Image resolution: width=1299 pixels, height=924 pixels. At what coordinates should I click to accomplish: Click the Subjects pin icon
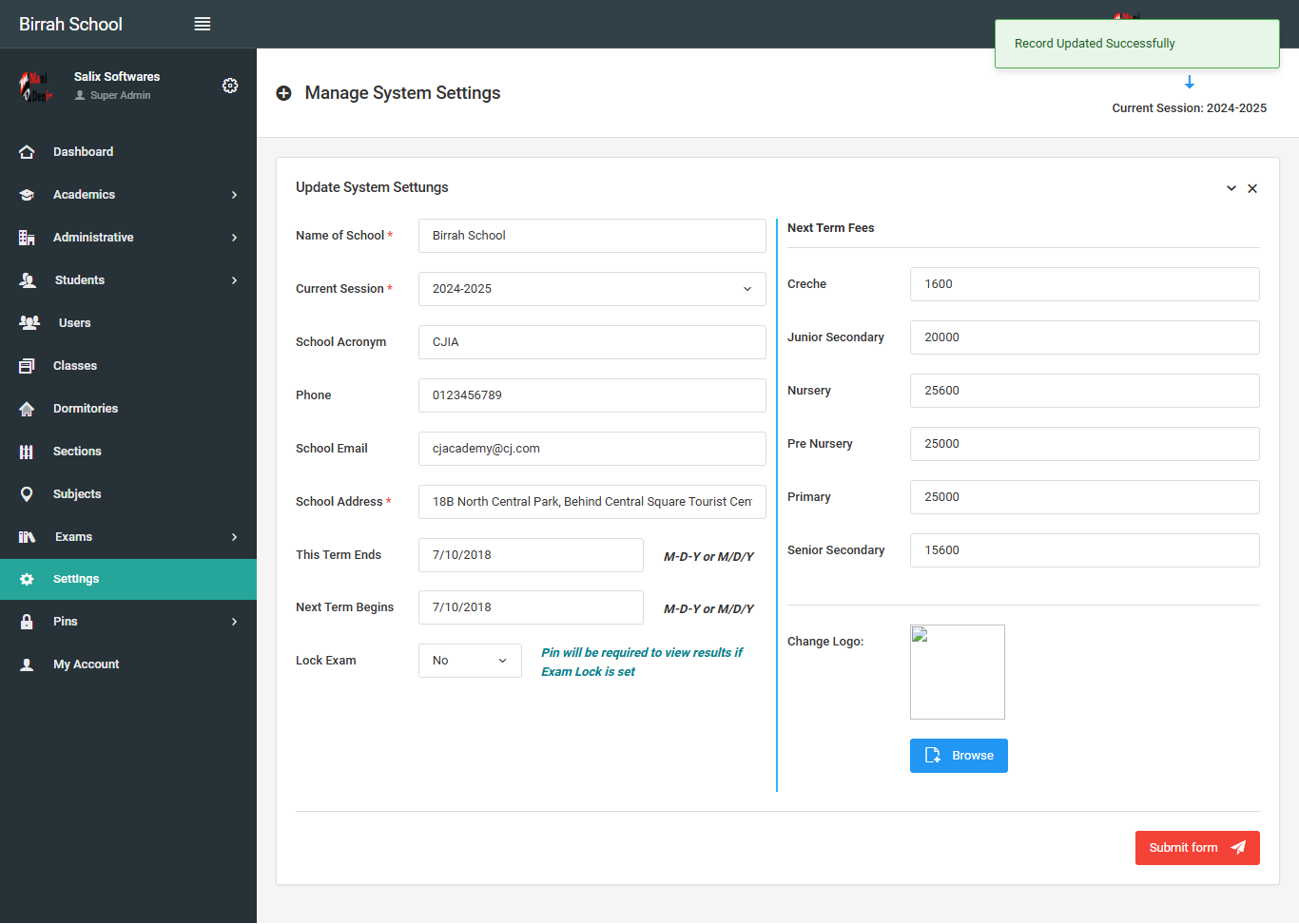point(27,494)
